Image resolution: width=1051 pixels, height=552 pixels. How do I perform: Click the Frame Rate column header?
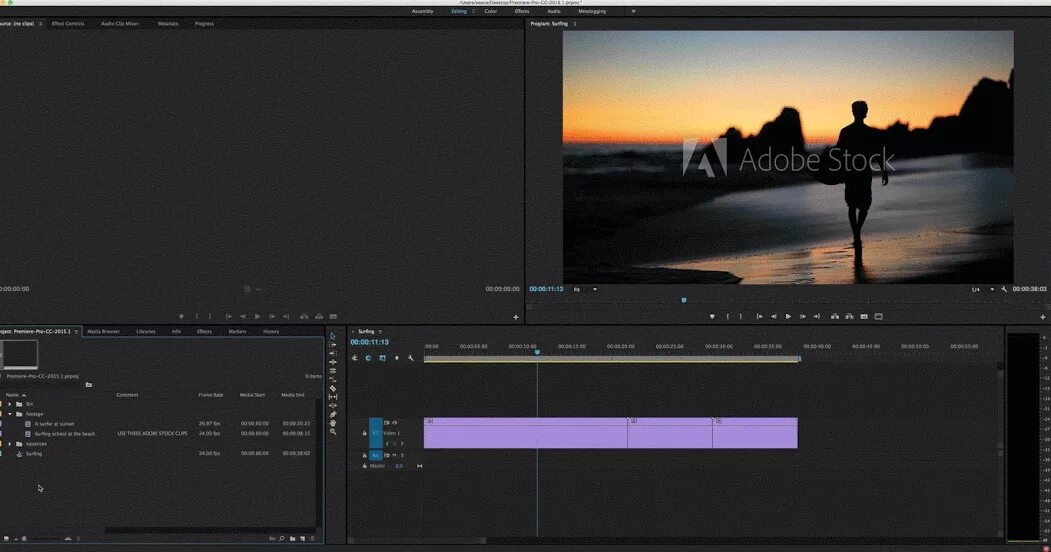click(x=210, y=395)
